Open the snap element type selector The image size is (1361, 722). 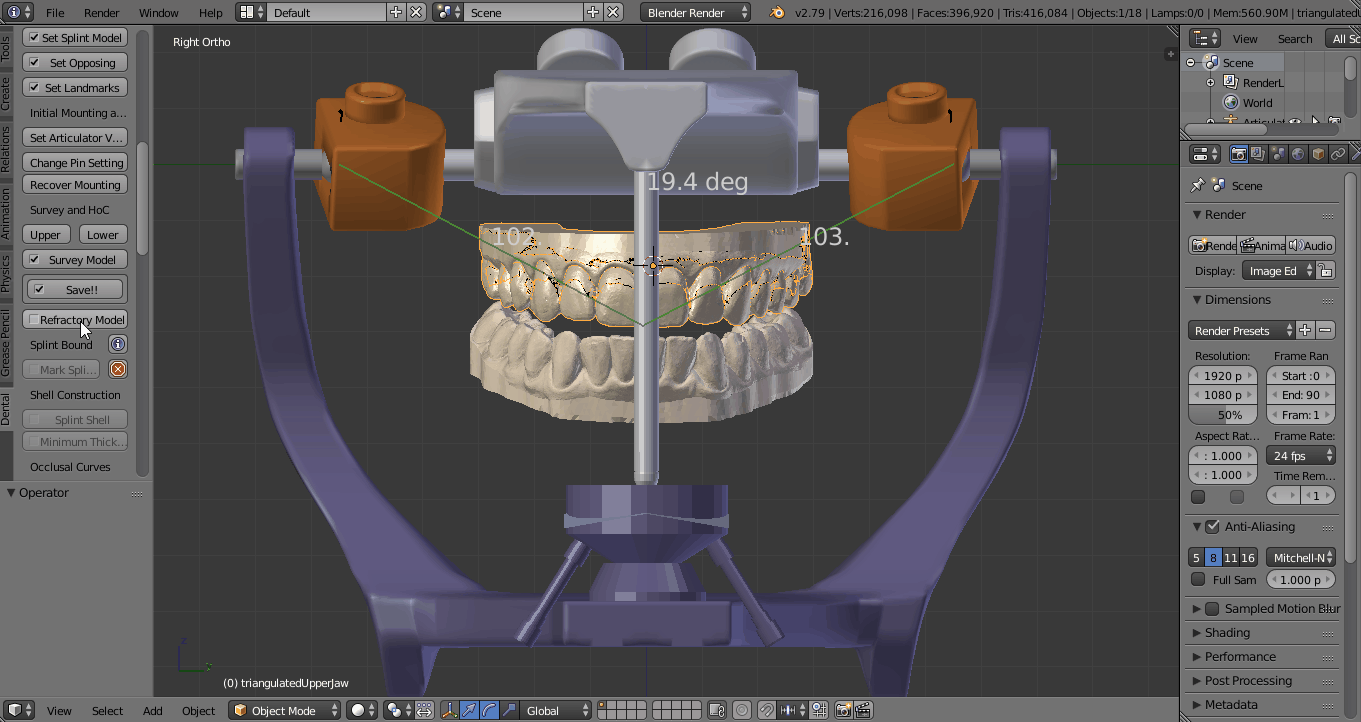[793, 710]
